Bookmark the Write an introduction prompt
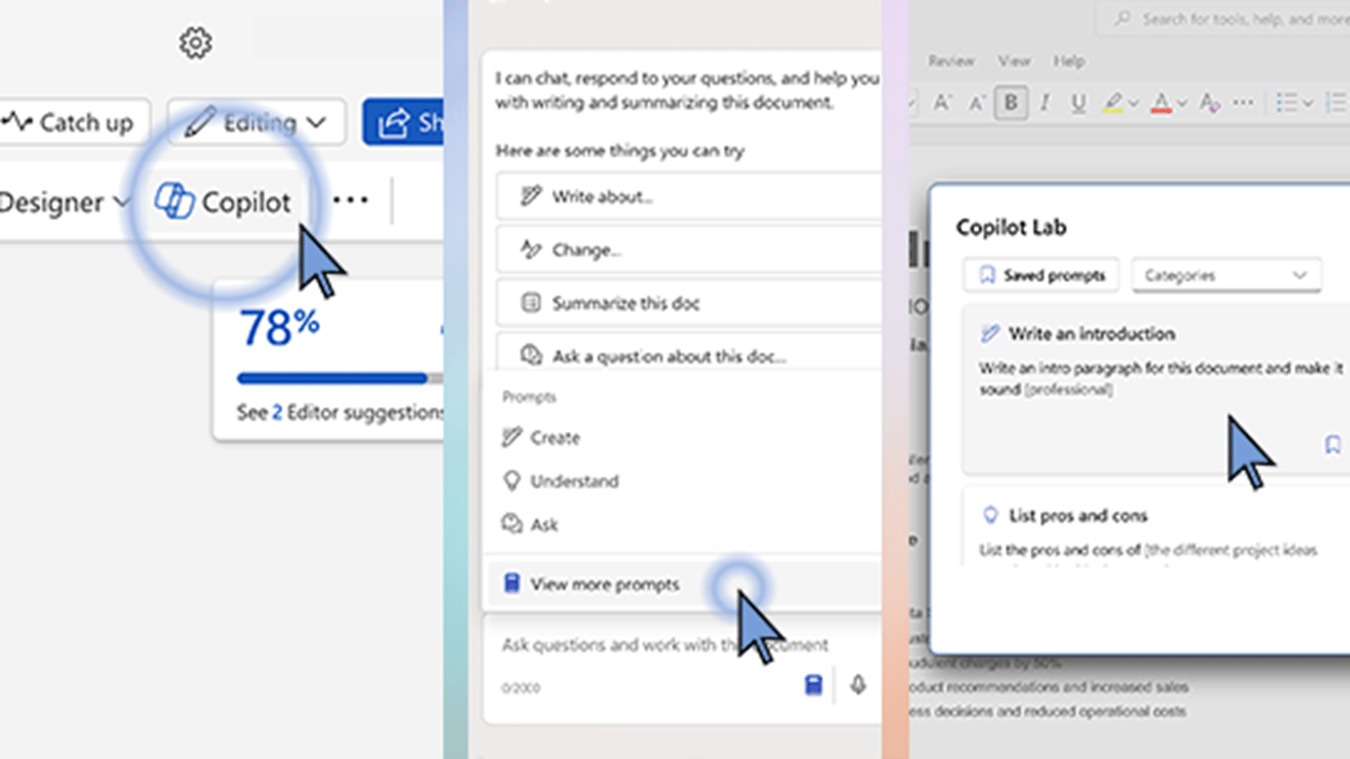 pos(1331,445)
